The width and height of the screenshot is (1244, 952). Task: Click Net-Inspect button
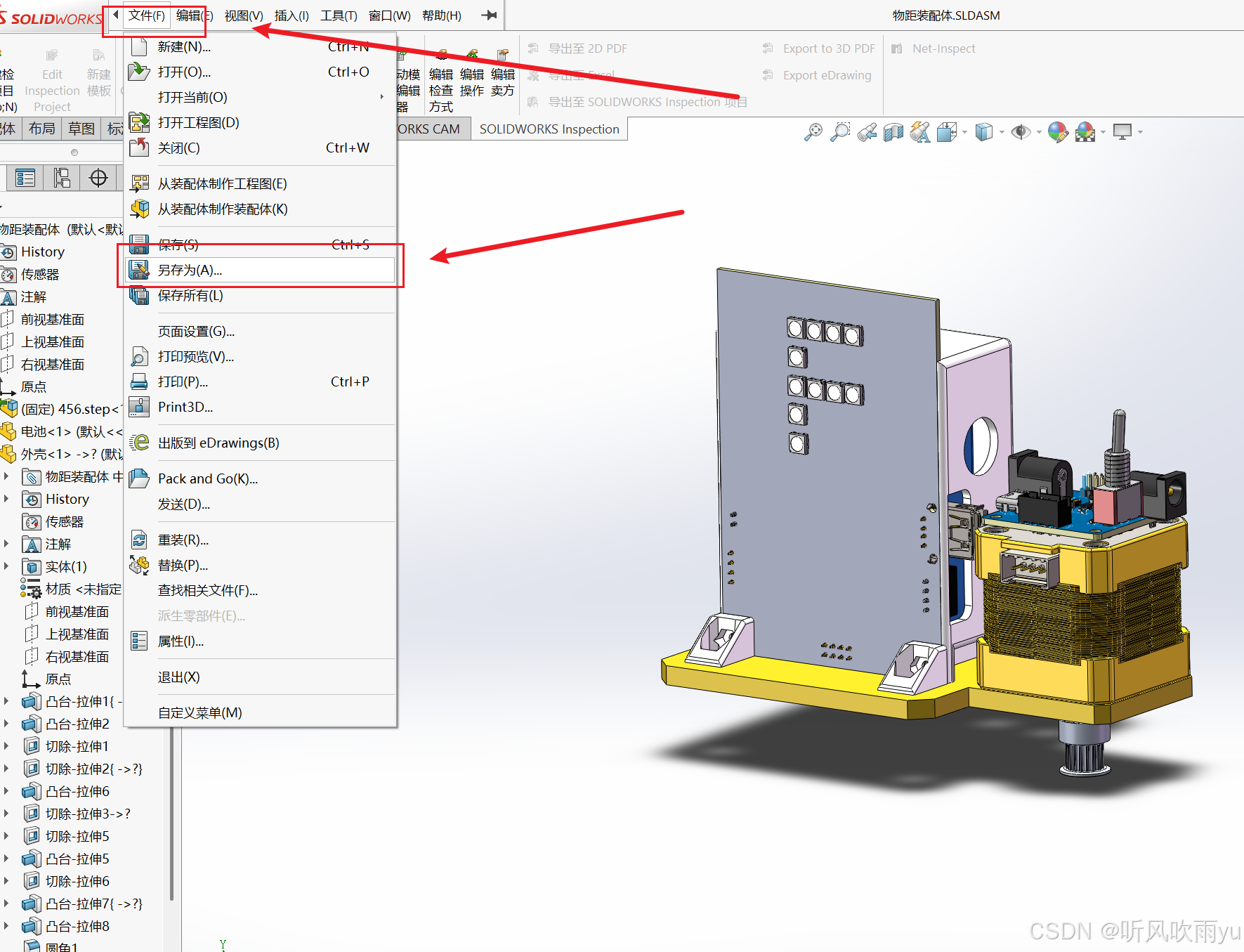tap(934, 48)
